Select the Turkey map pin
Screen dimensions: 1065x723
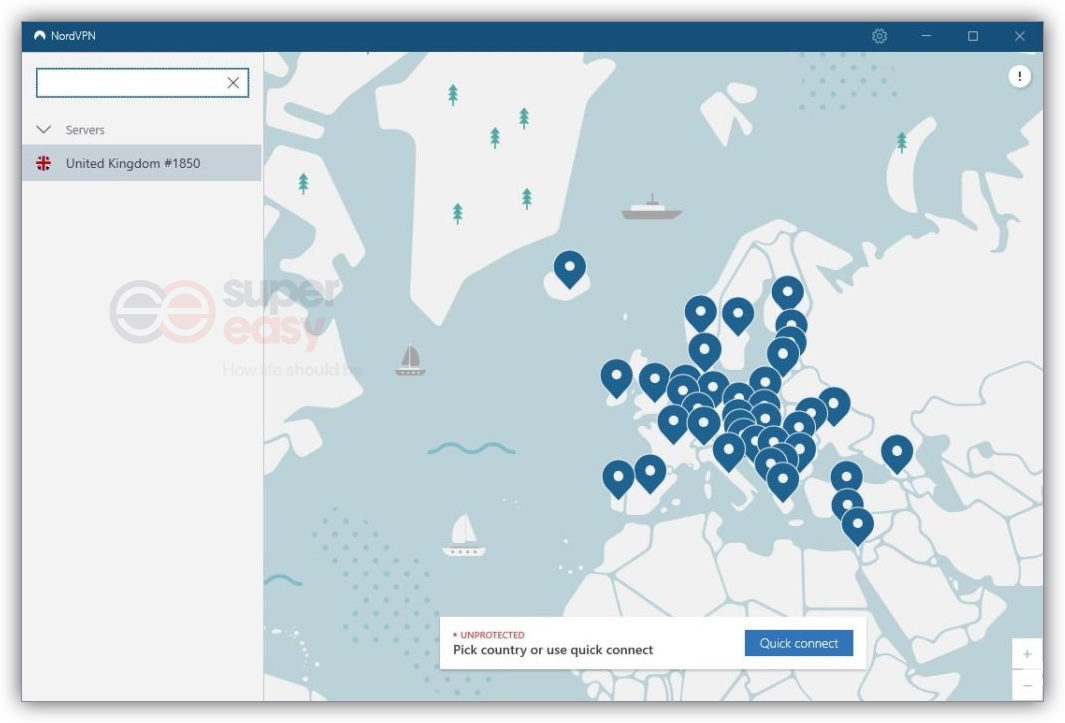846,478
